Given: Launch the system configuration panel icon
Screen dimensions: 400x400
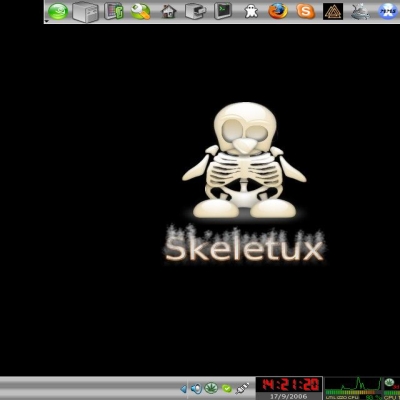Looking at the screenshot, I should (114, 11).
